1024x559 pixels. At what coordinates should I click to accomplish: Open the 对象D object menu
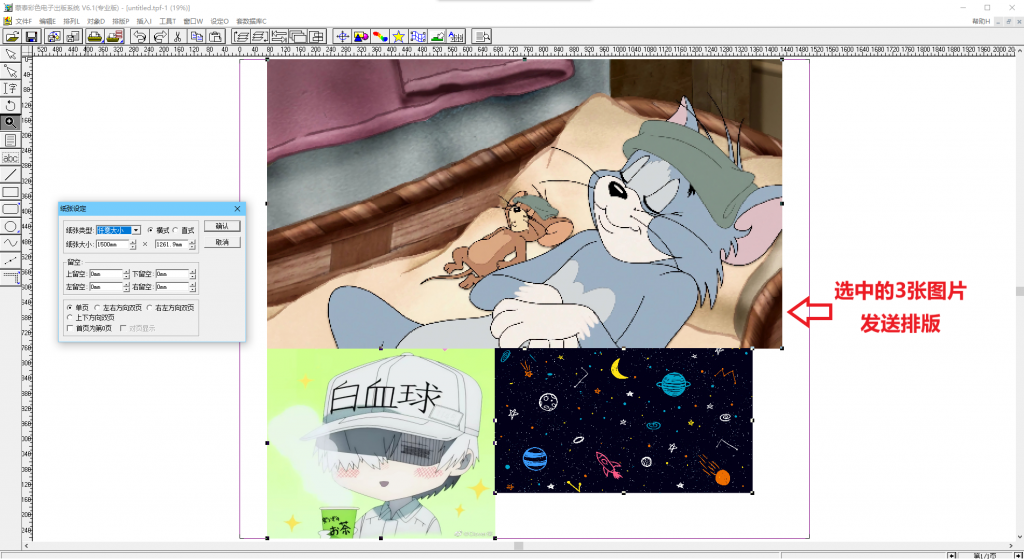pyautogui.click(x=96, y=21)
